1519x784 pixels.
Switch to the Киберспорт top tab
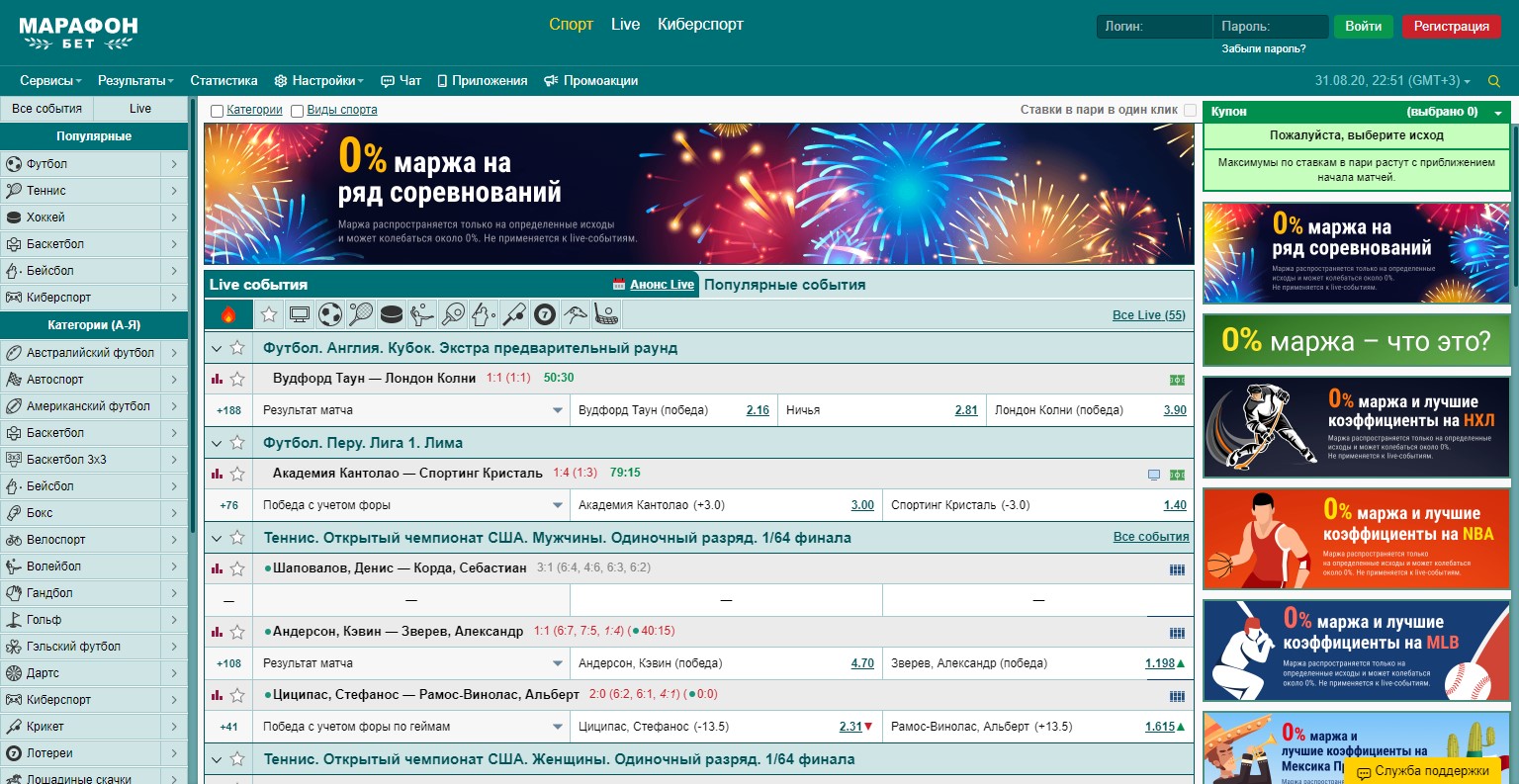point(700,25)
